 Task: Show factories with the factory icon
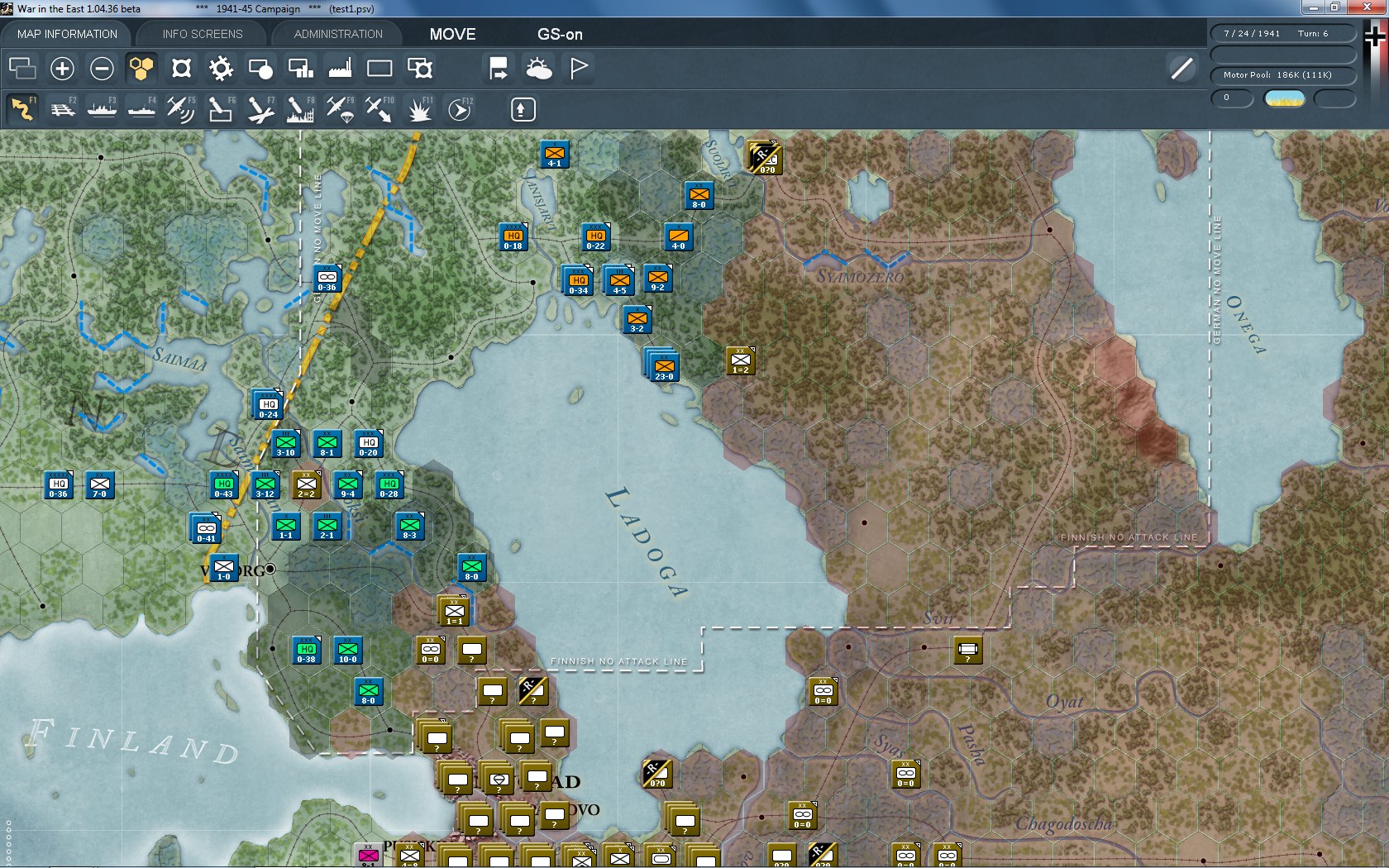pos(340,69)
